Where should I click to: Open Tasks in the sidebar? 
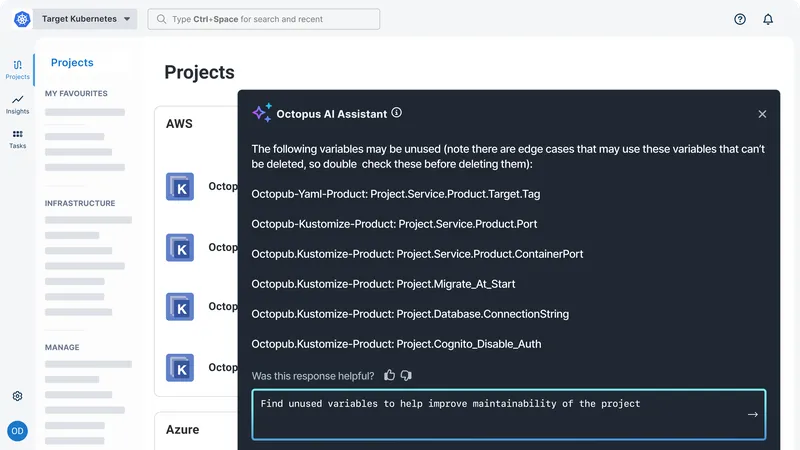(x=18, y=138)
